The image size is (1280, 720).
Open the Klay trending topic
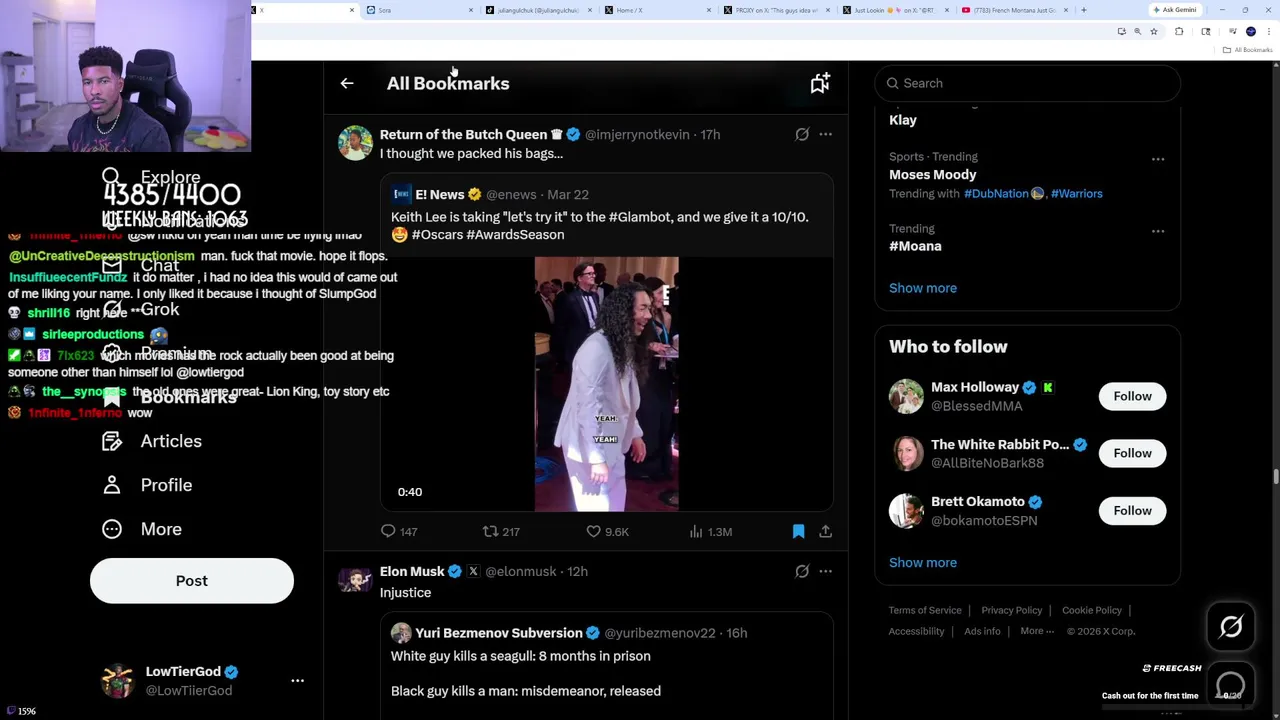[903, 120]
